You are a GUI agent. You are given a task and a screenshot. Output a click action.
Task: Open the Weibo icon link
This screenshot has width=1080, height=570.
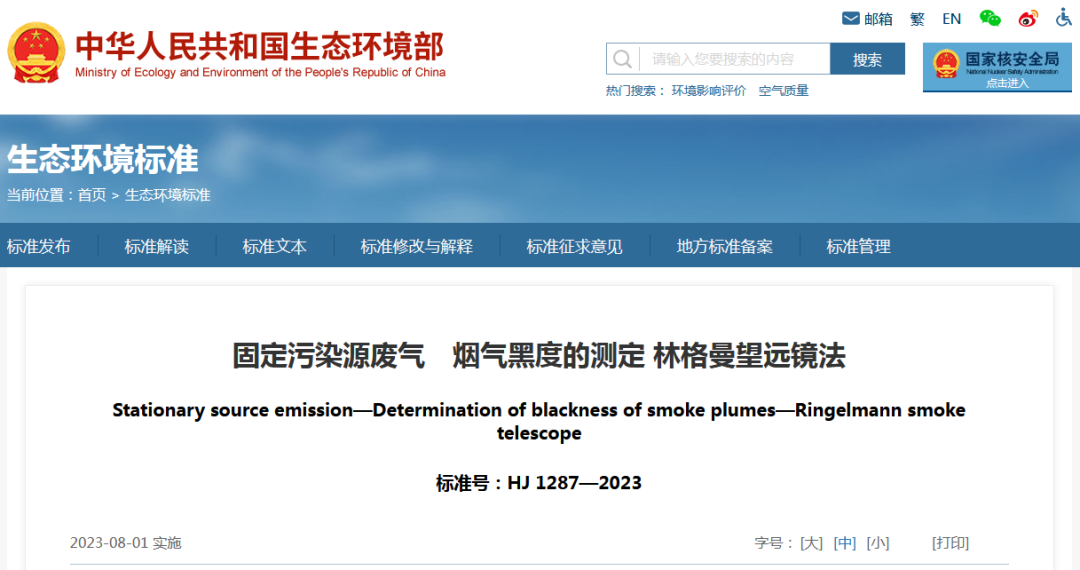pyautogui.click(x=1028, y=19)
